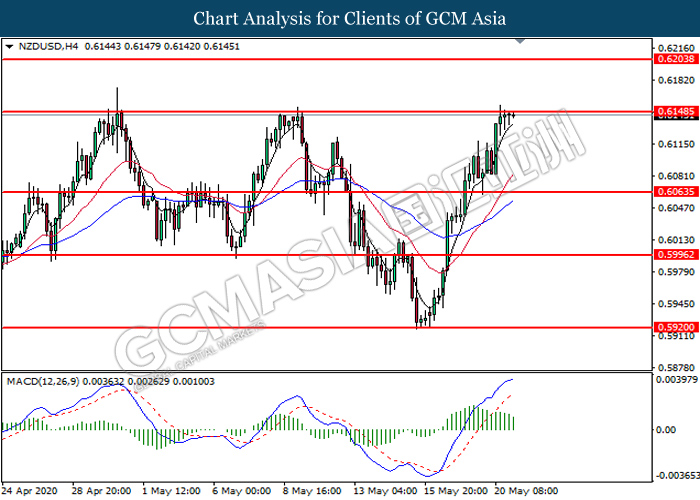Screen dimensions: 700x500
Task: Click the 13 May 04:00 time label
Action: tap(385, 491)
